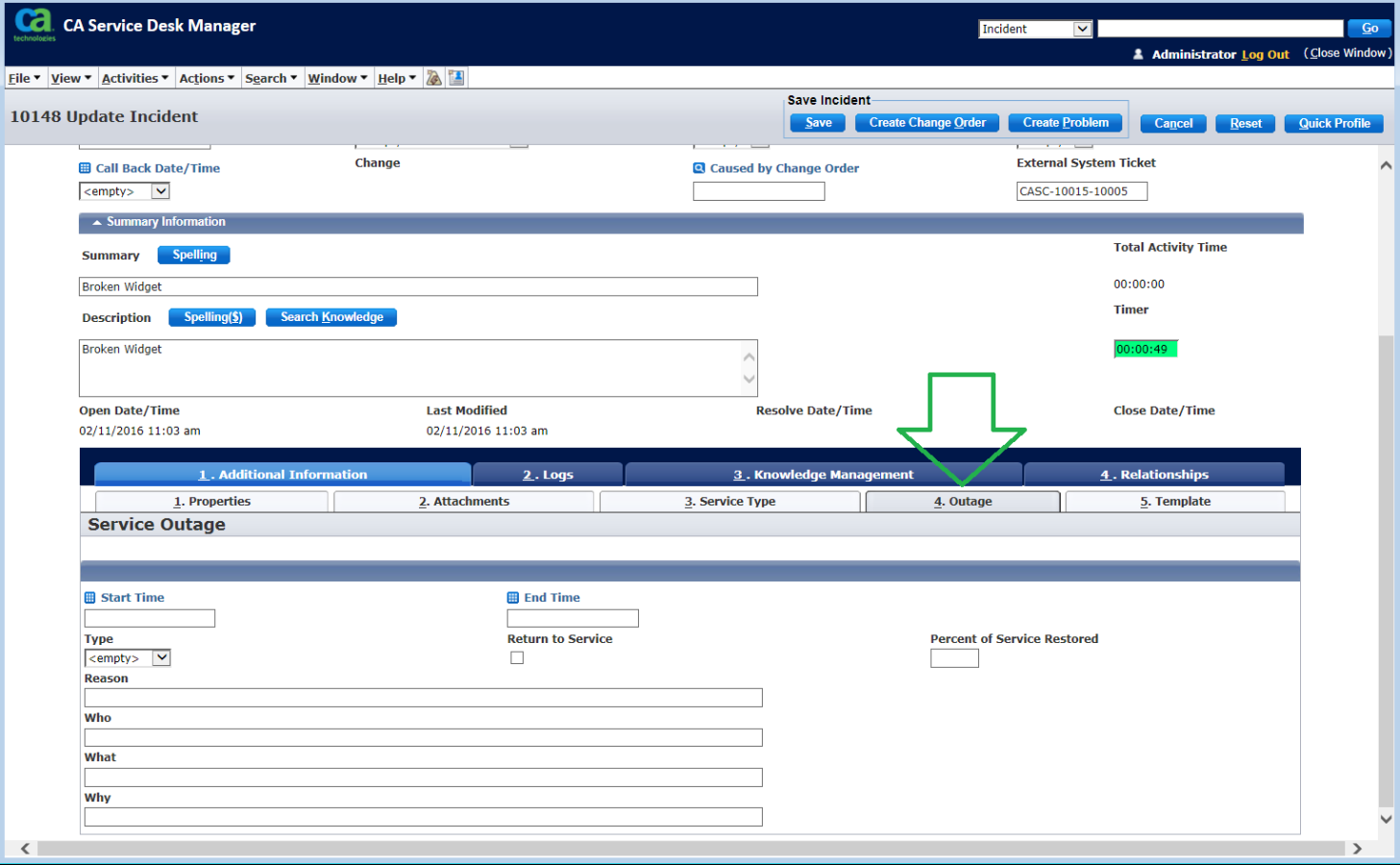This screenshot has width=1400, height=865.
Task: Click the What input field
Action: point(424,778)
